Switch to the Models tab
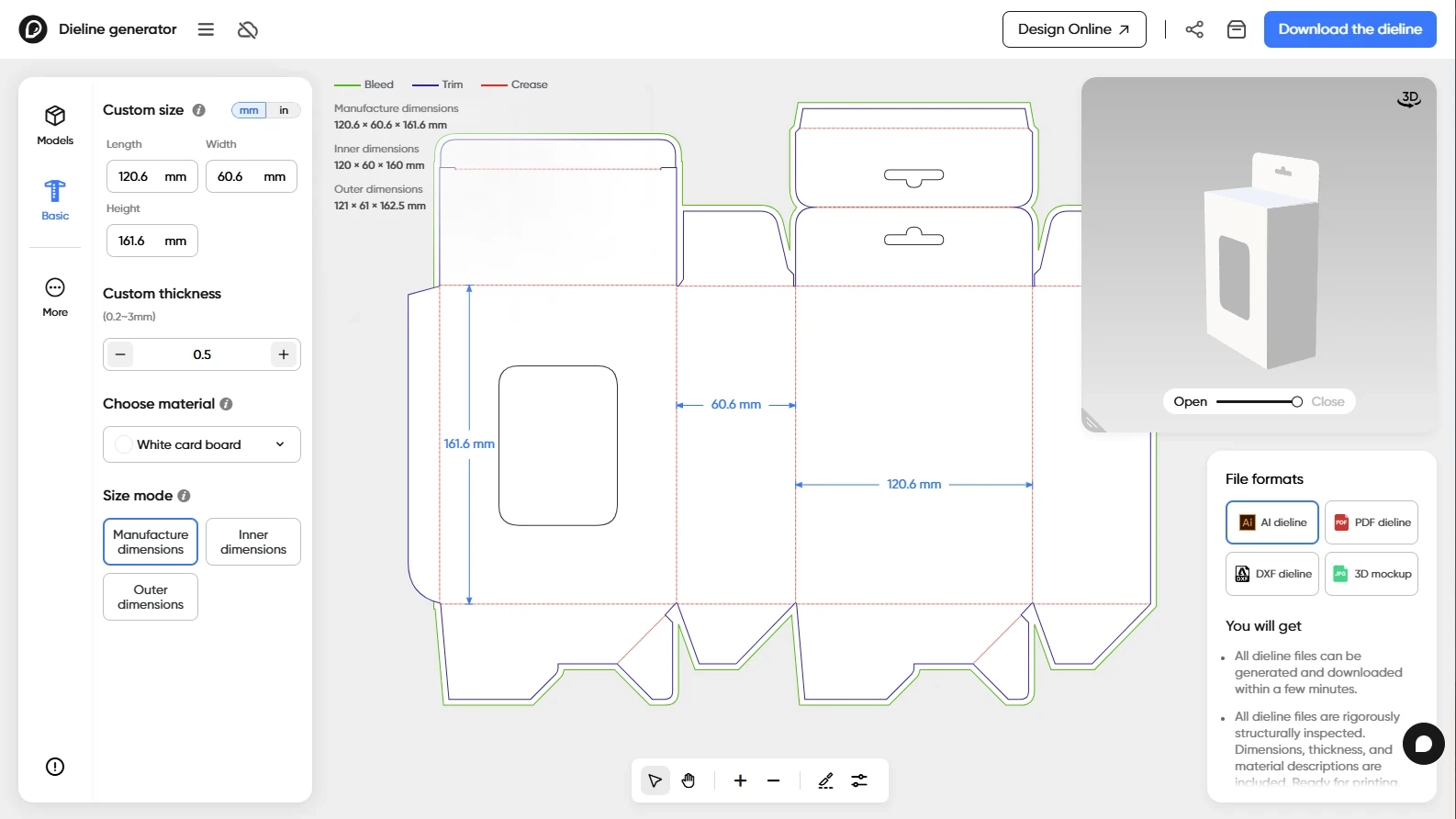The width and height of the screenshot is (1456, 819). coord(55,125)
